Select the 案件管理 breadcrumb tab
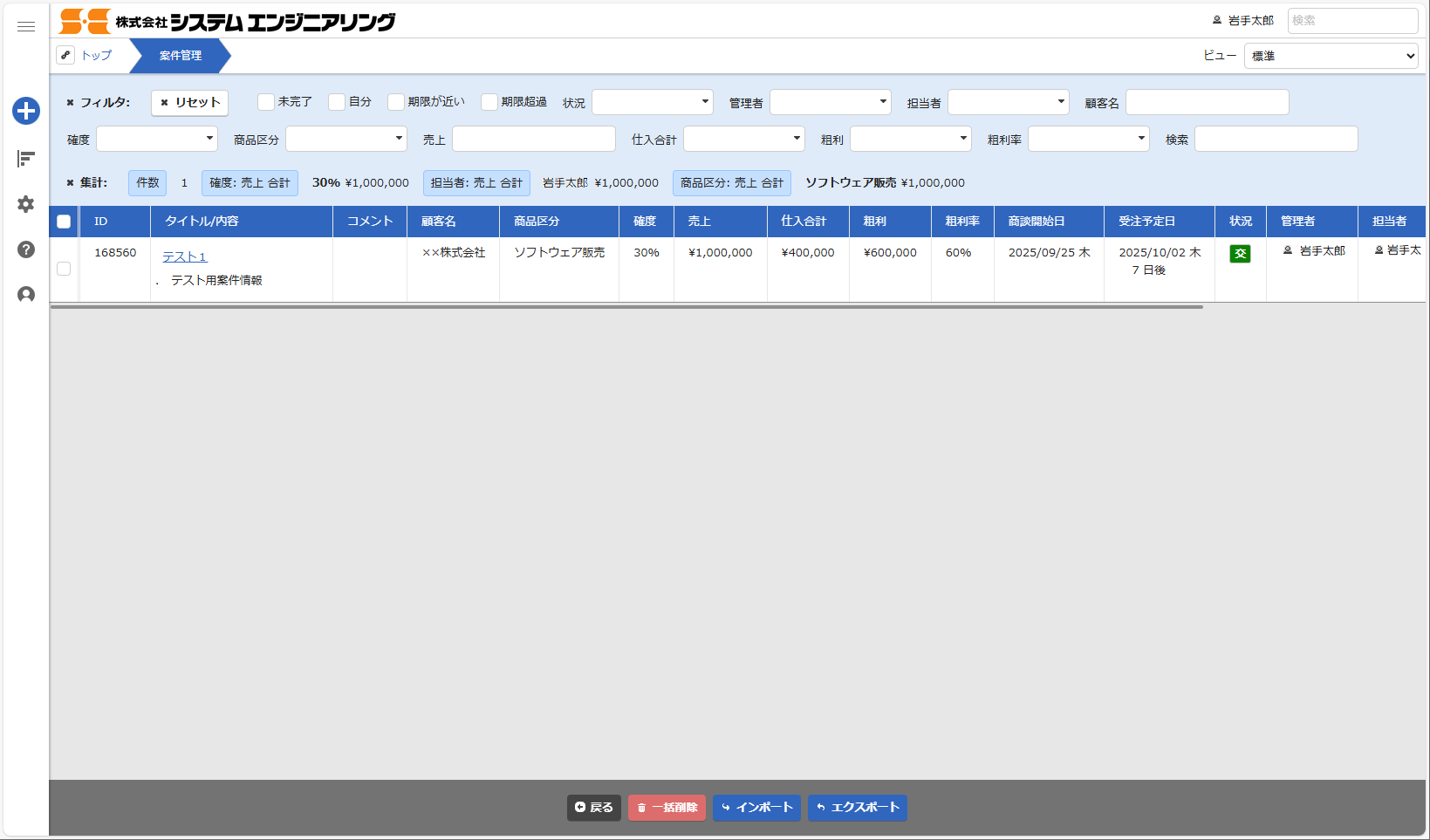 tap(181, 56)
